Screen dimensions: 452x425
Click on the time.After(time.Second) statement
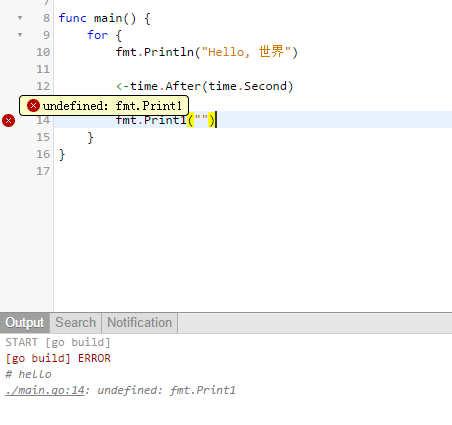point(204,86)
